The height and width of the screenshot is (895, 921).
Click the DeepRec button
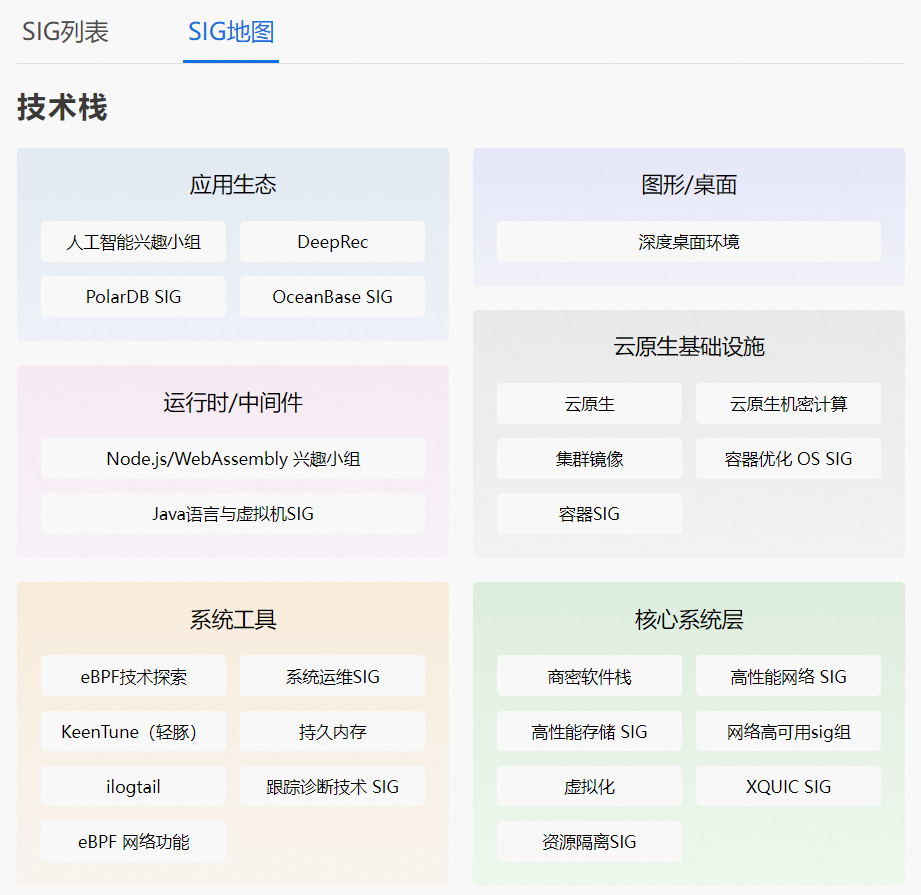[332, 241]
